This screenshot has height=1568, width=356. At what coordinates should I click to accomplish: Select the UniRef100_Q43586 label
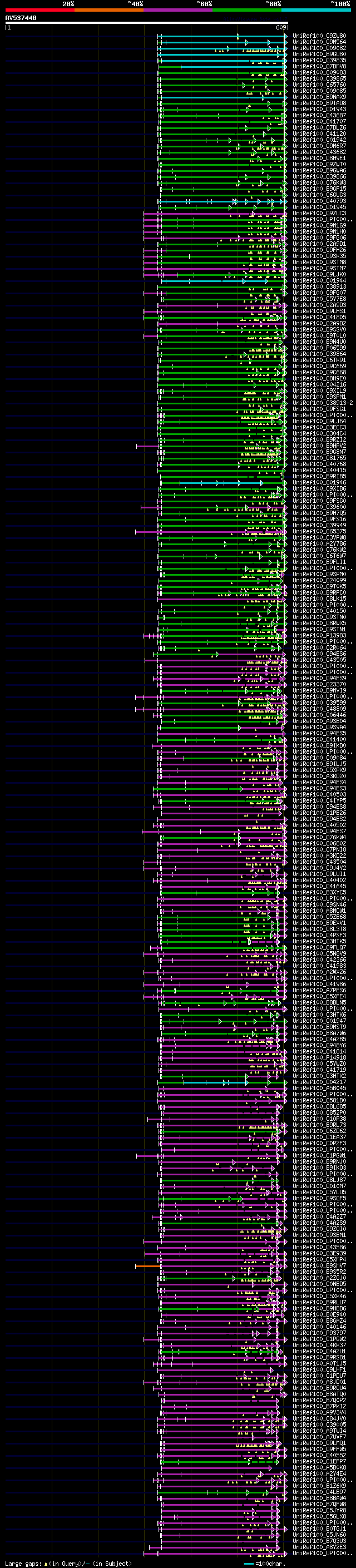[319, 1248]
